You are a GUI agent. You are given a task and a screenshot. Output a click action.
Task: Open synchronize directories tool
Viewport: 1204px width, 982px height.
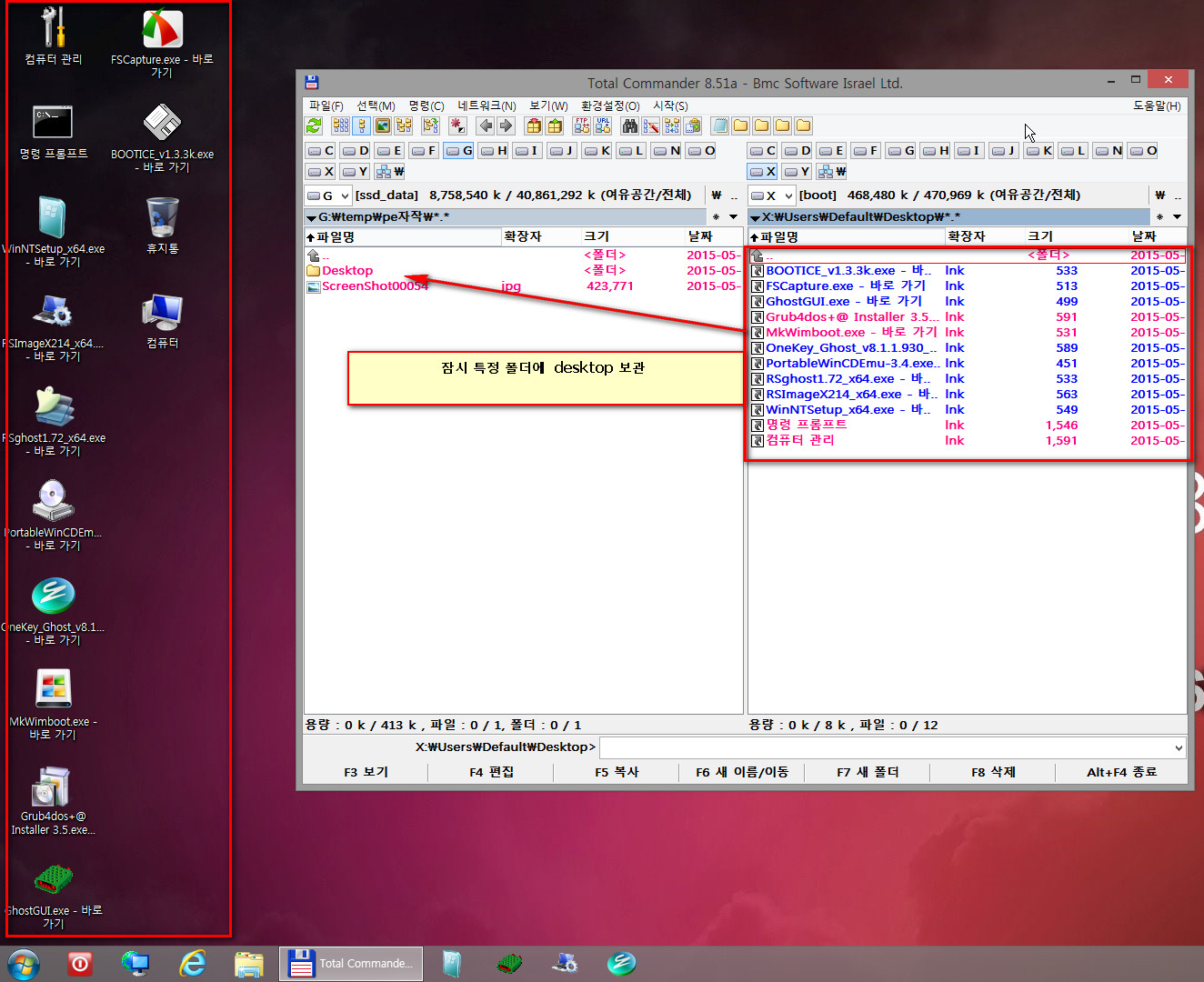[672, 125]
